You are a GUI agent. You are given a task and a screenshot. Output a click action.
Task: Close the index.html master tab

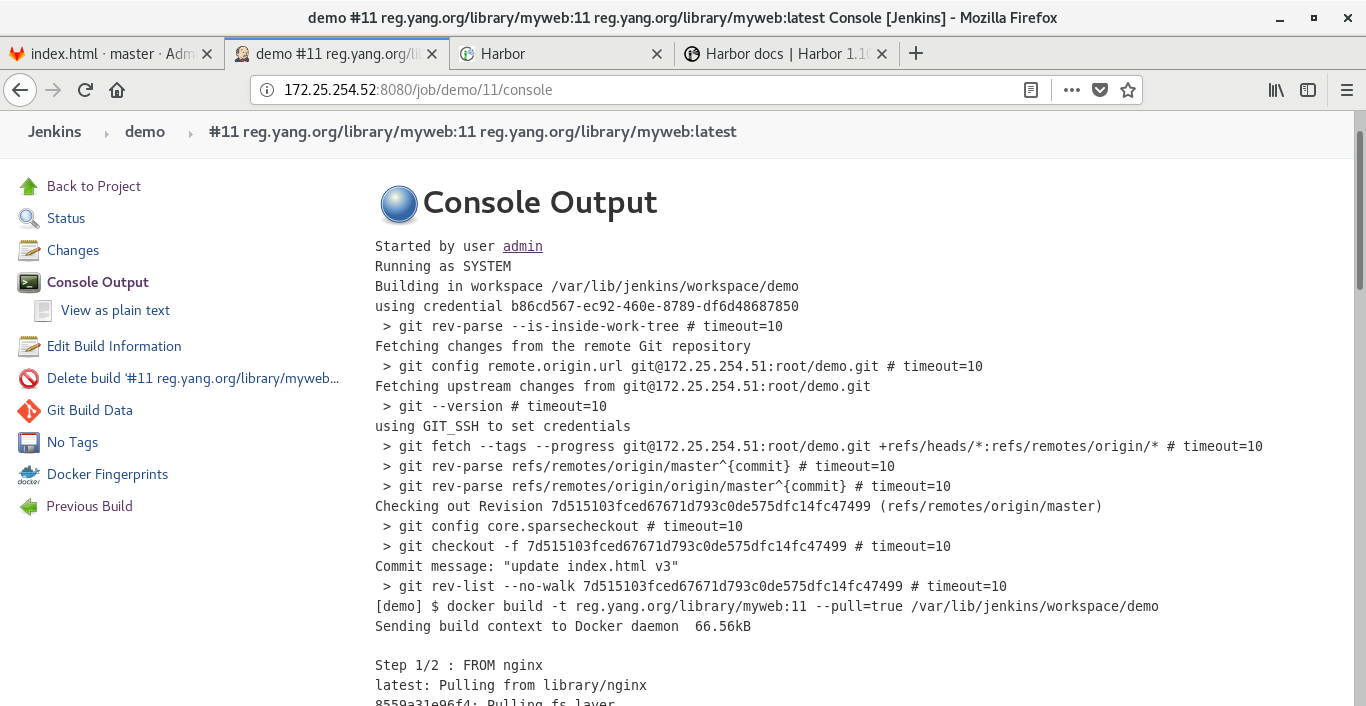click(207, 54)
